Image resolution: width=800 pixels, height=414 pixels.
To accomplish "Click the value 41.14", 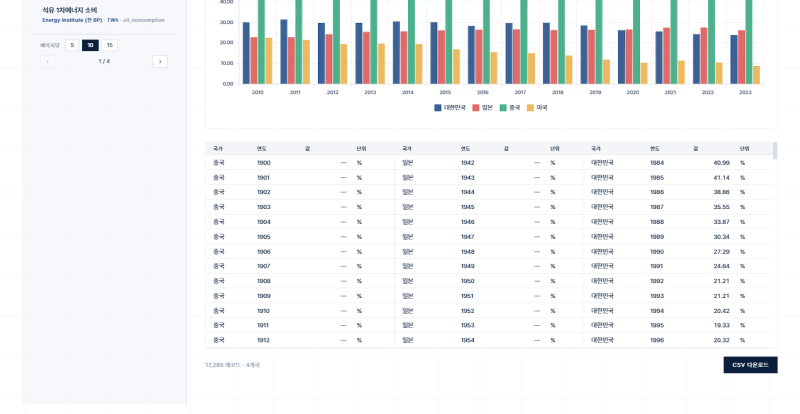I will click(721, 178).
